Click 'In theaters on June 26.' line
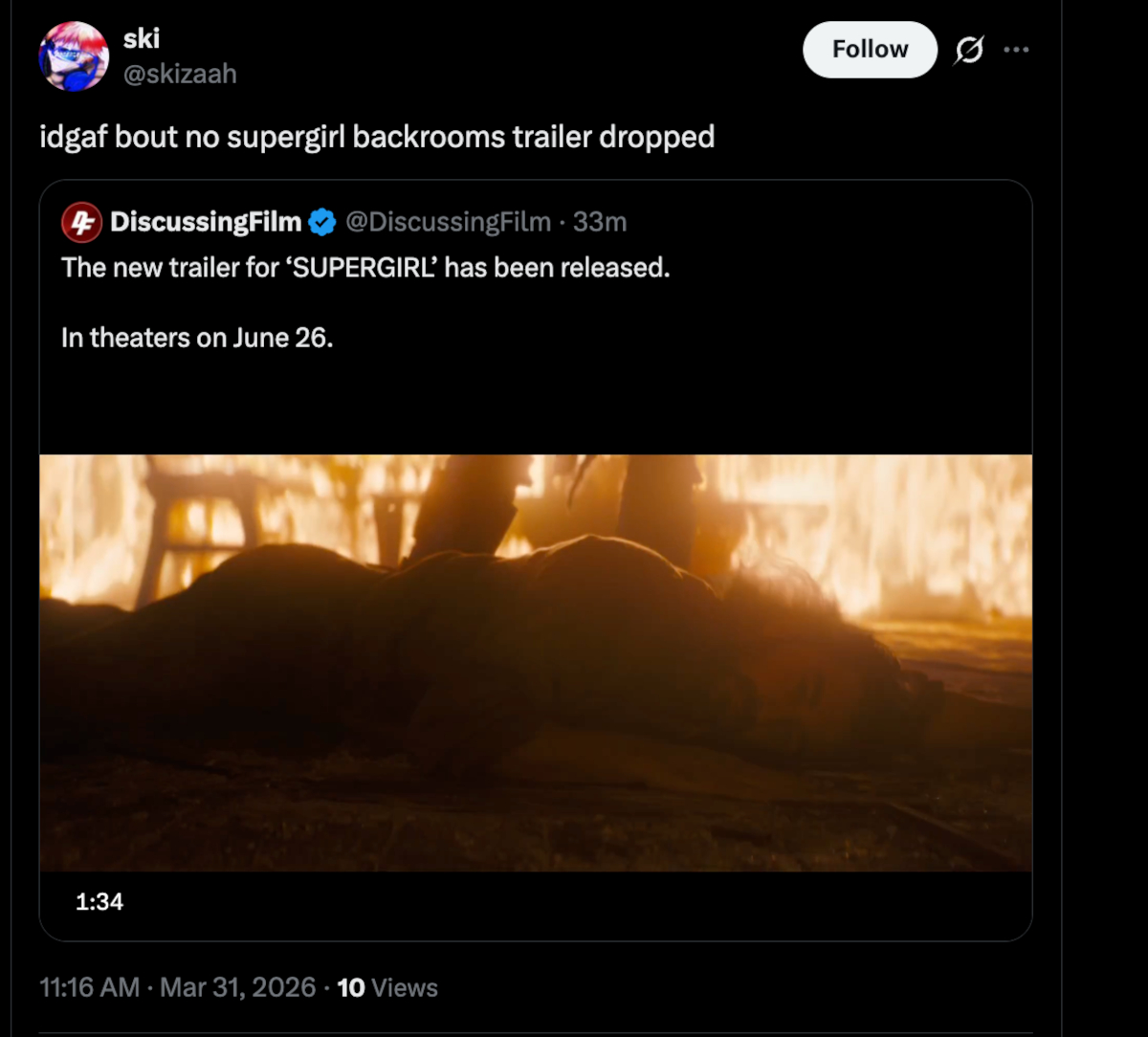Viewport: 1148px width, 1037px height. tap(197, 338)
